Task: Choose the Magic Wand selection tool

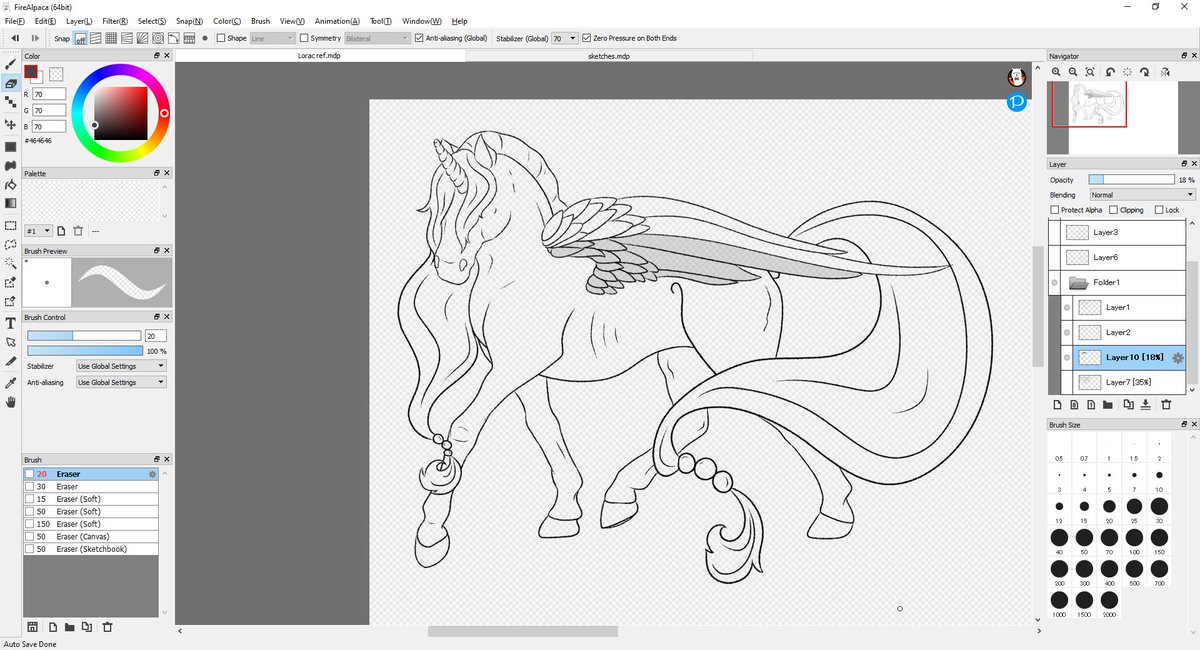Action: (10, 263)
